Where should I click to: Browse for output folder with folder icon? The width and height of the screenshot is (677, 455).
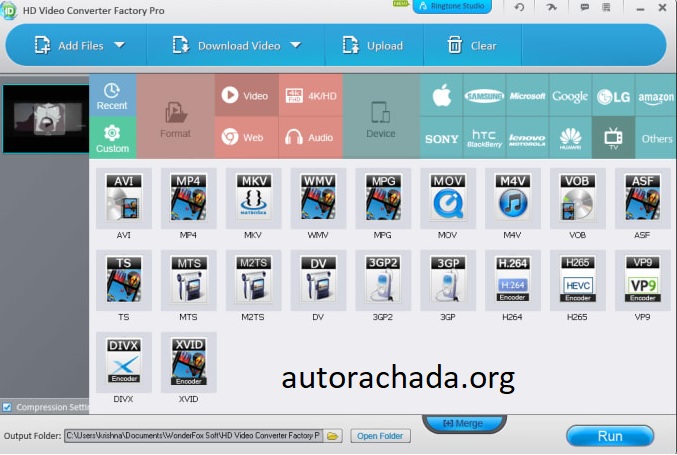point(332,436)
